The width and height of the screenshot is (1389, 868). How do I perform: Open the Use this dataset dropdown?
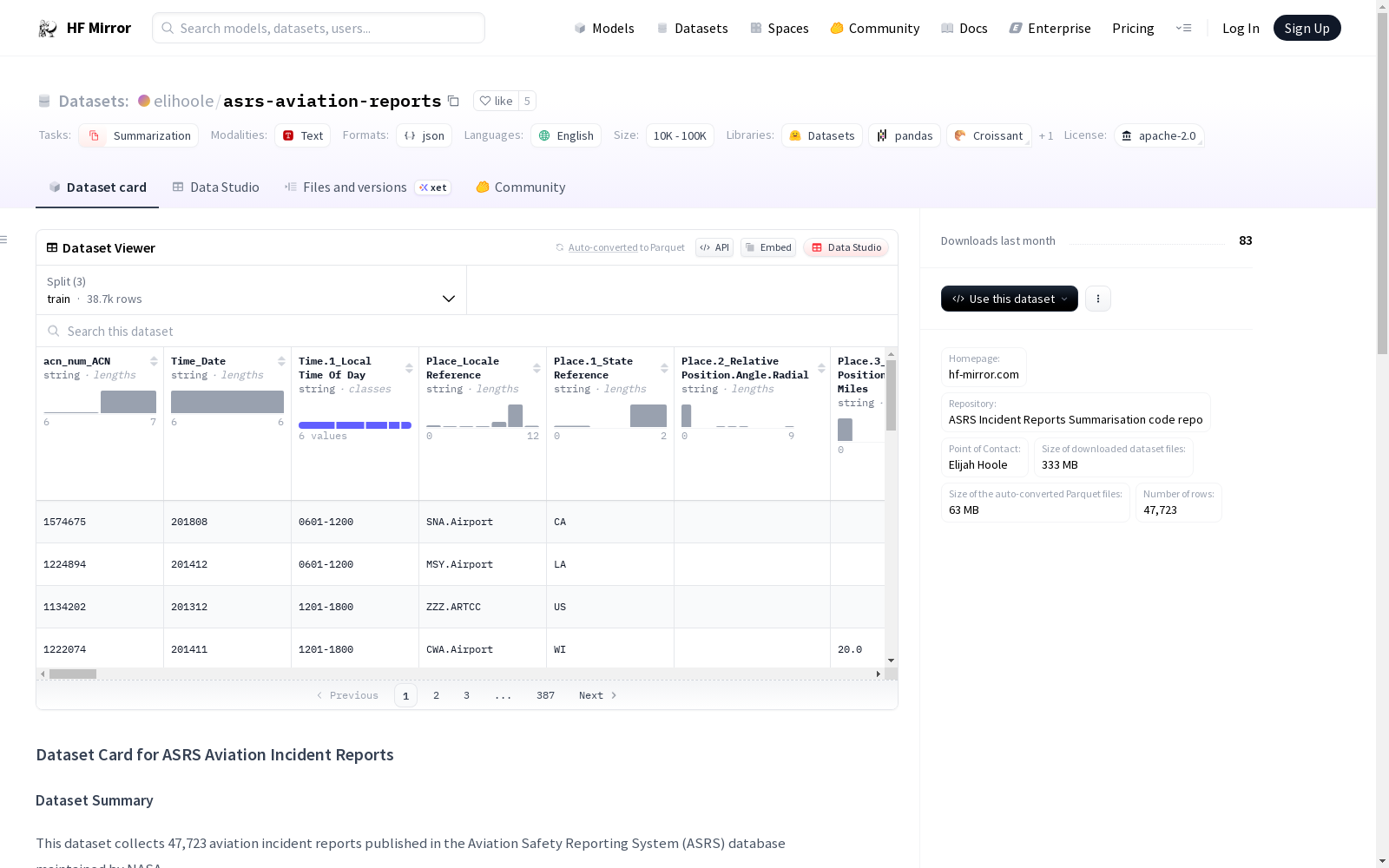coord(1010,299)
